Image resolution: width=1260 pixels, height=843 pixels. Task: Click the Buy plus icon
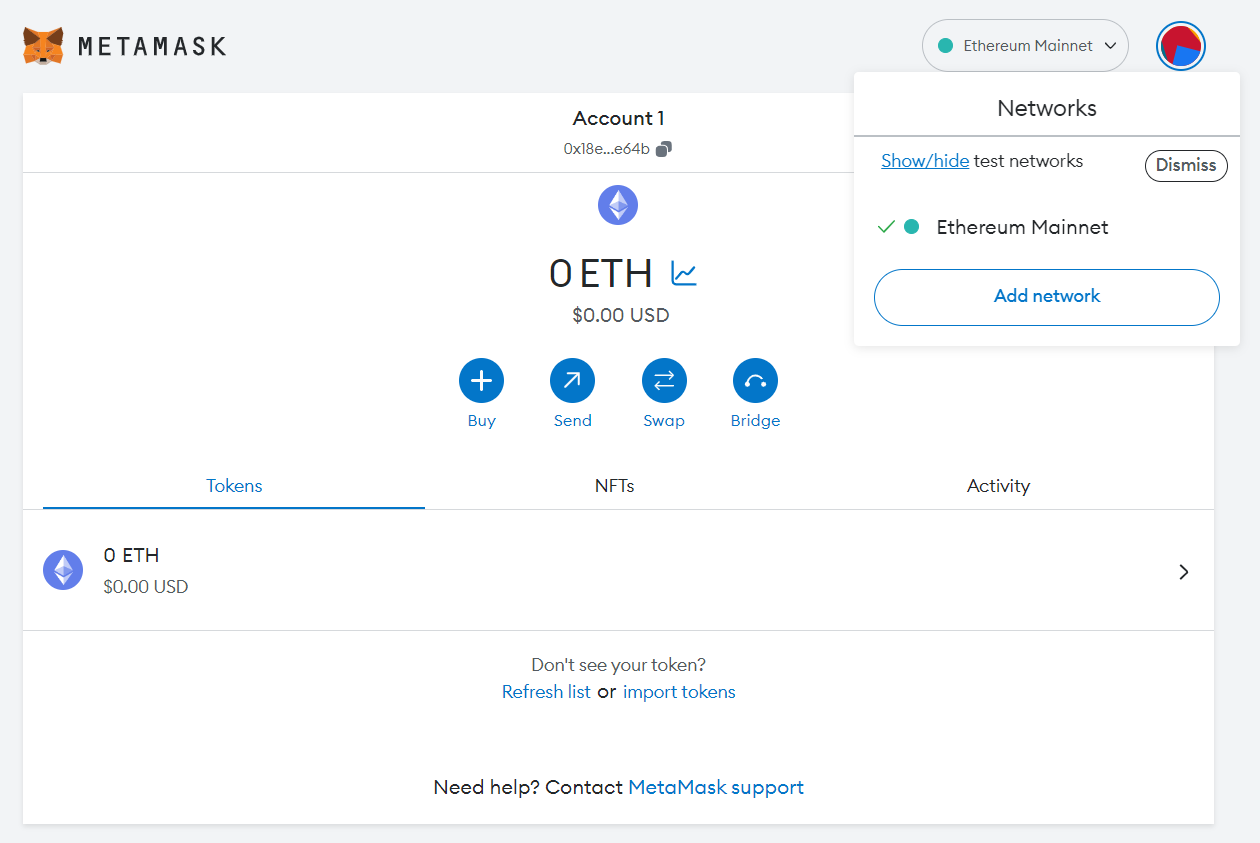(x=481, y=380)
